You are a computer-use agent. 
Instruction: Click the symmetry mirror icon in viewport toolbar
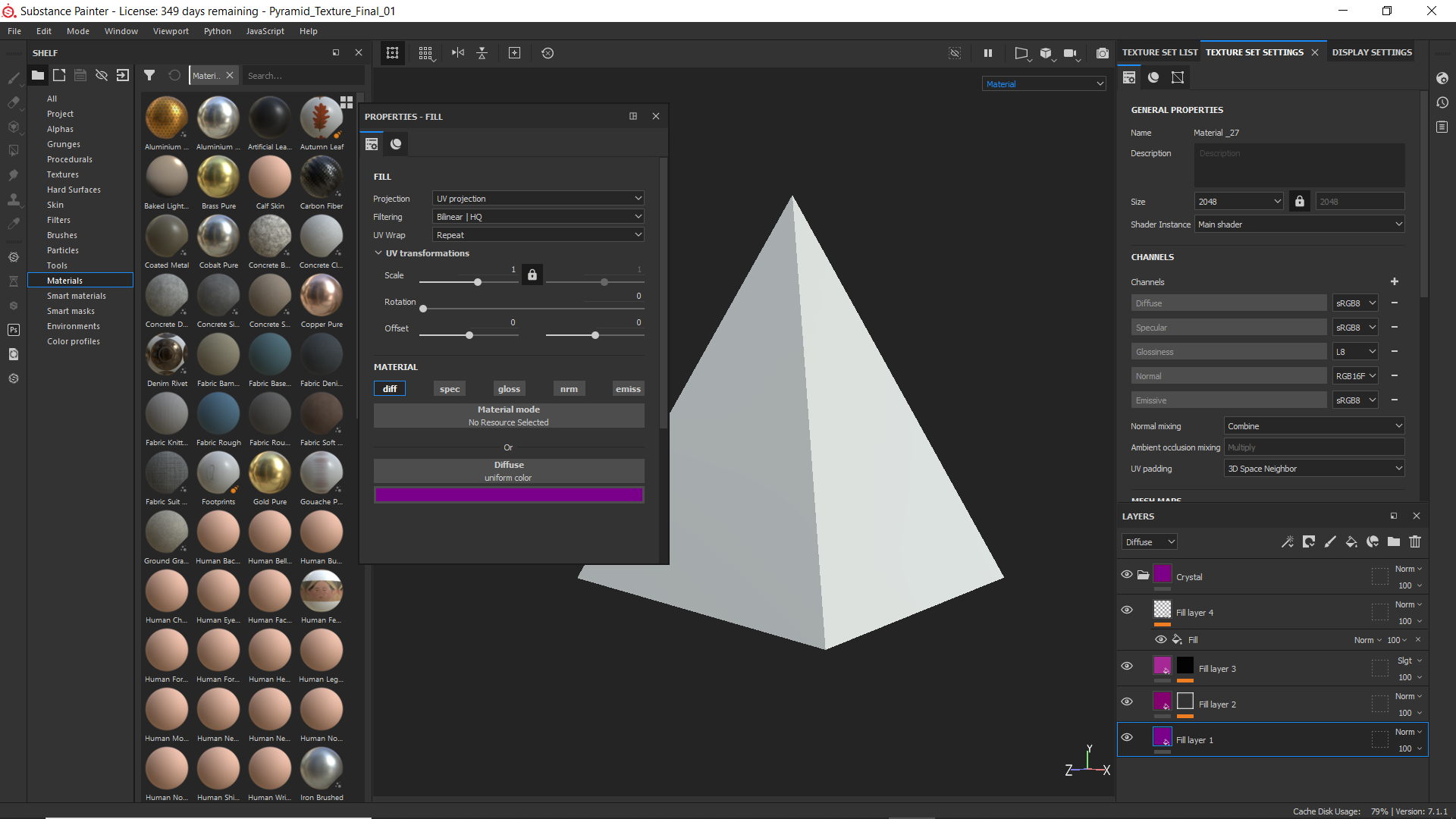coord(458,53)
